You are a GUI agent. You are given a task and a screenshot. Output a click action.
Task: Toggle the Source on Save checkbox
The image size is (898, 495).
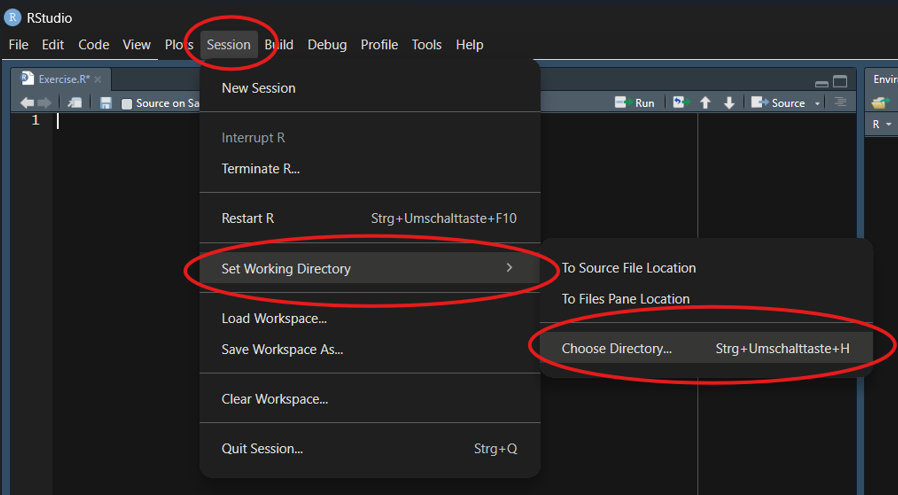(127, 104)
